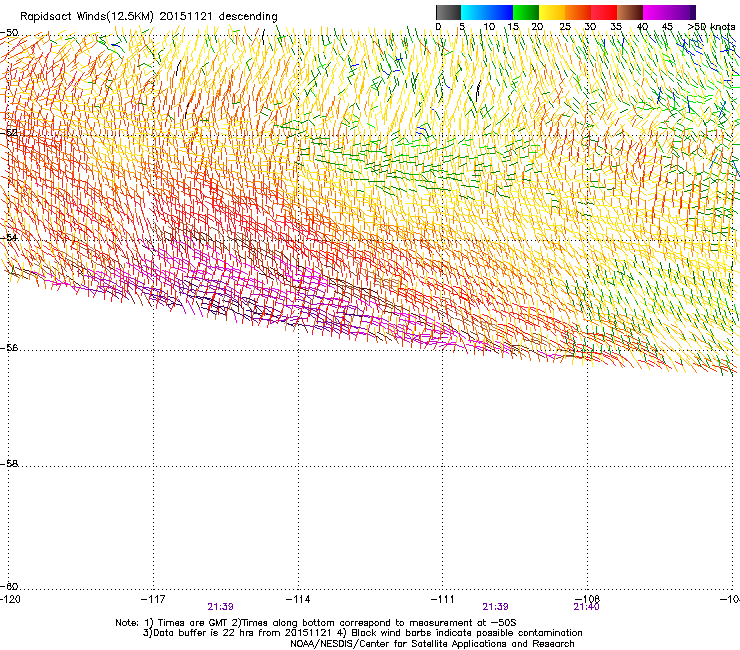Click the orange 25-30 knots legend swatch
Image resolution: width=740 pixels, height=650 pixels.
point(578,12)
